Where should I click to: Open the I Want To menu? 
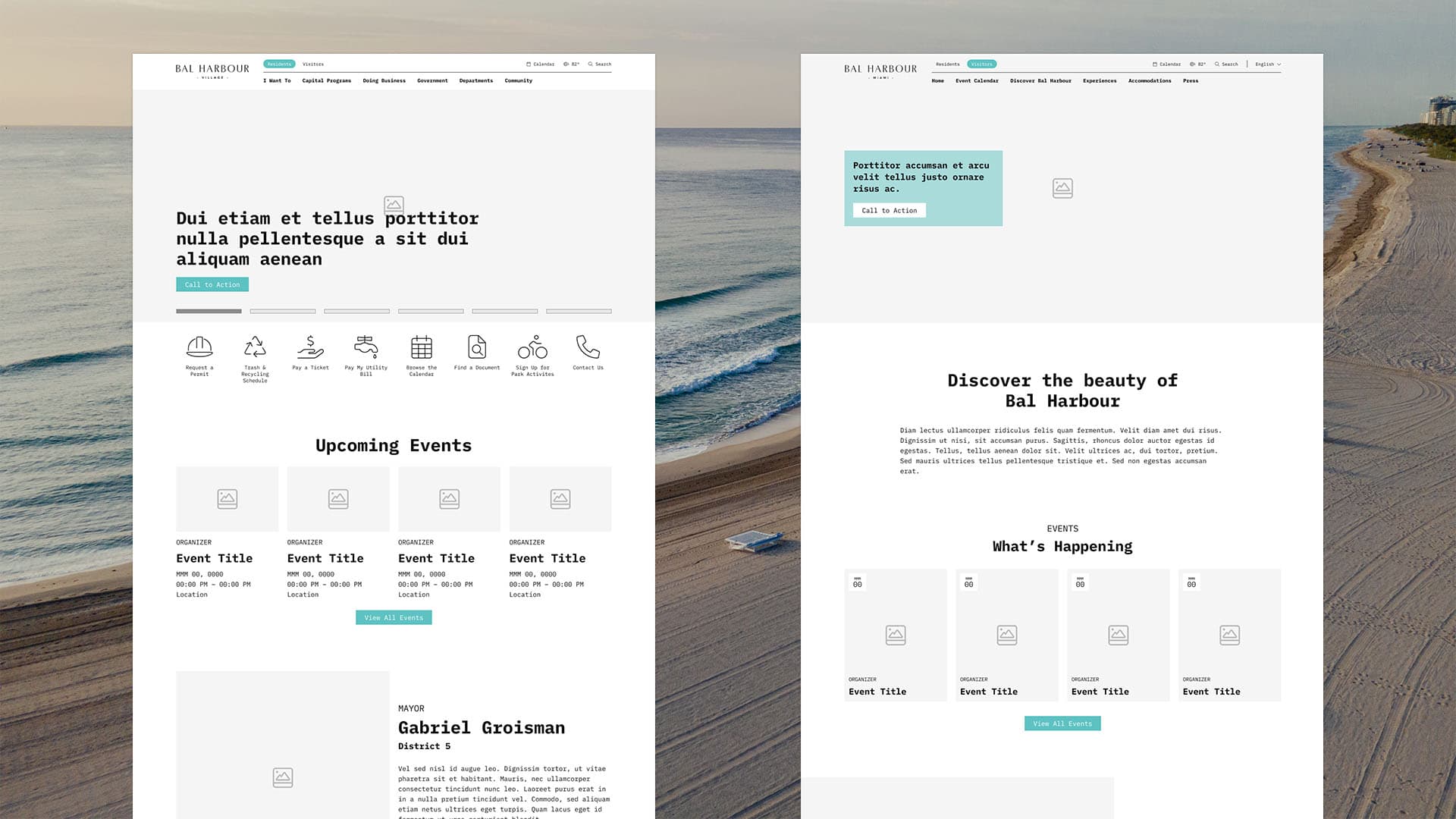coord(277,80)
